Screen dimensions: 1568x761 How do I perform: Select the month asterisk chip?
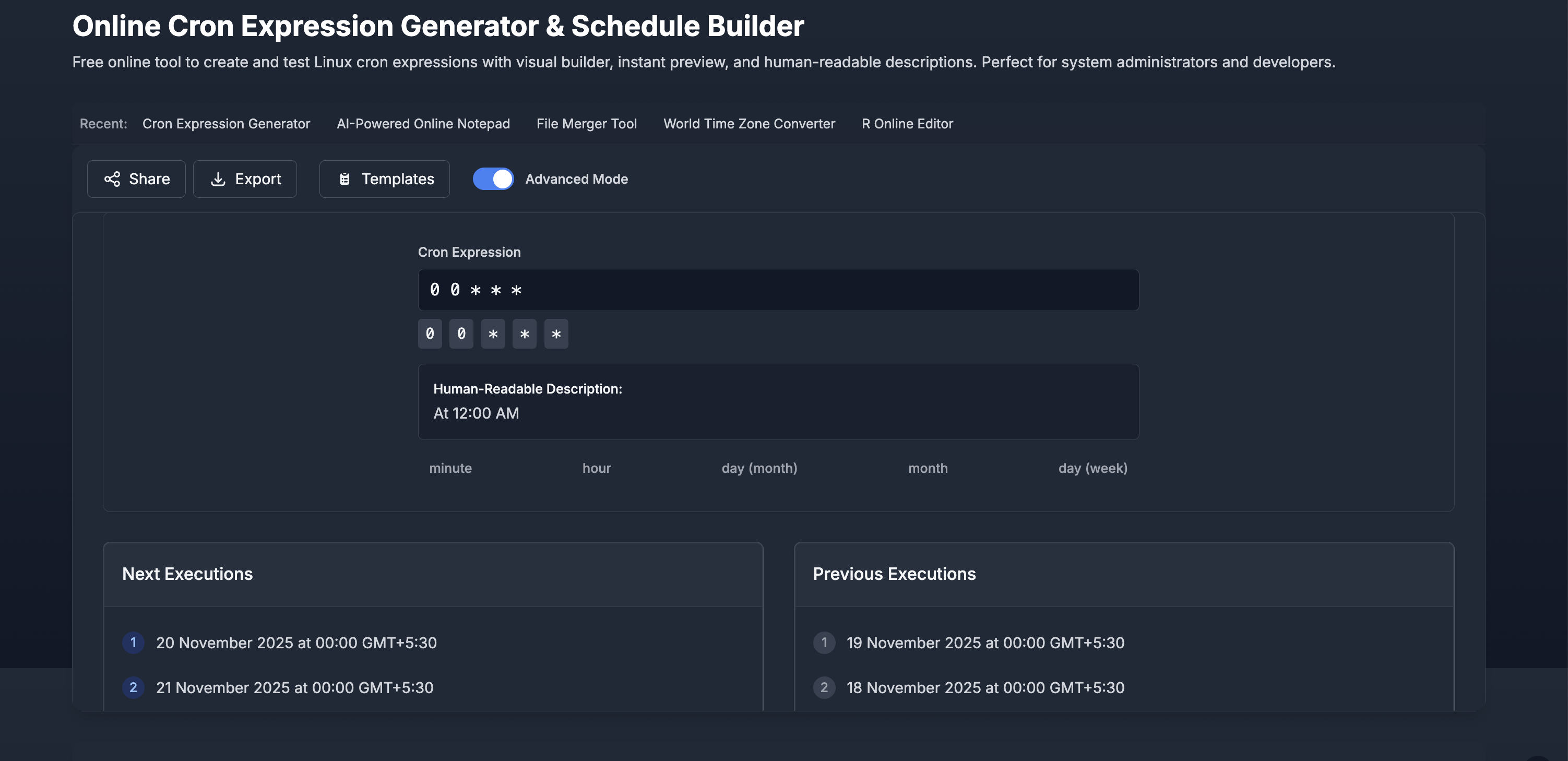[524, 334]
